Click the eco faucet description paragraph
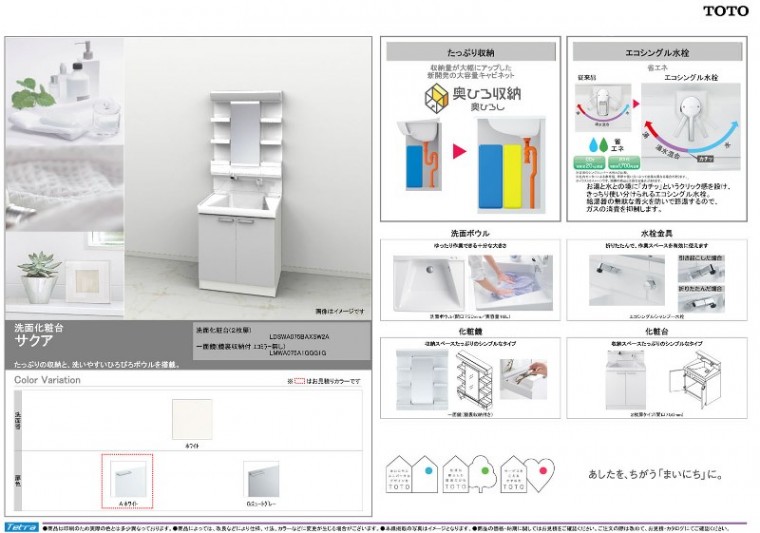Screen dimensions: 760x533 point(658,197)
